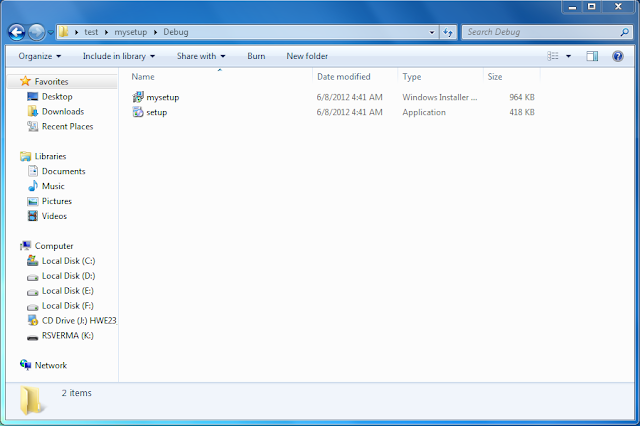
Task: Click the '2 items' status text
Action: pos(77,393)
